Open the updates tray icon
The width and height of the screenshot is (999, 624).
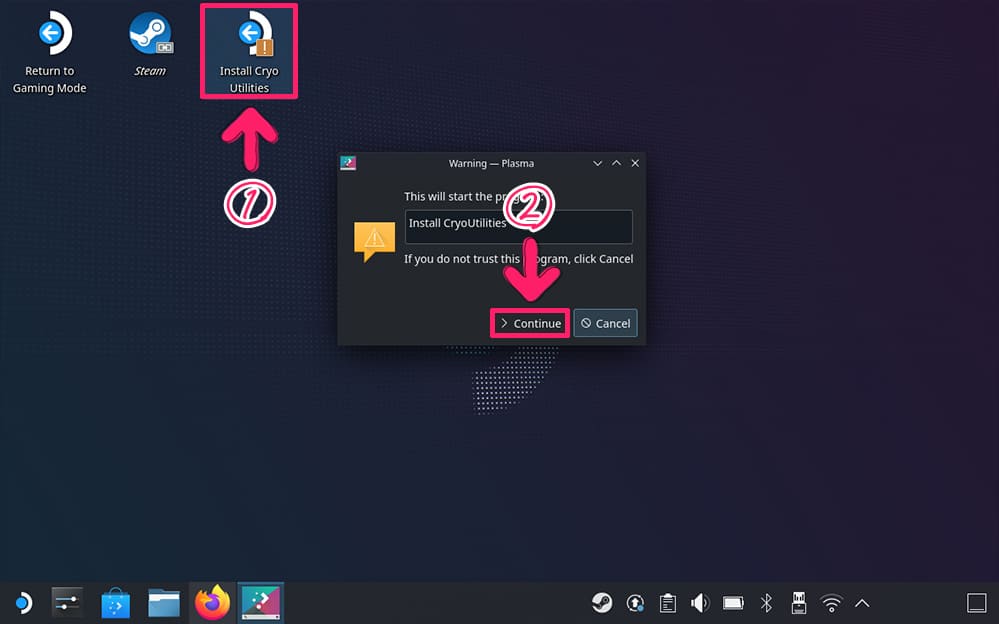click(635, 602)
